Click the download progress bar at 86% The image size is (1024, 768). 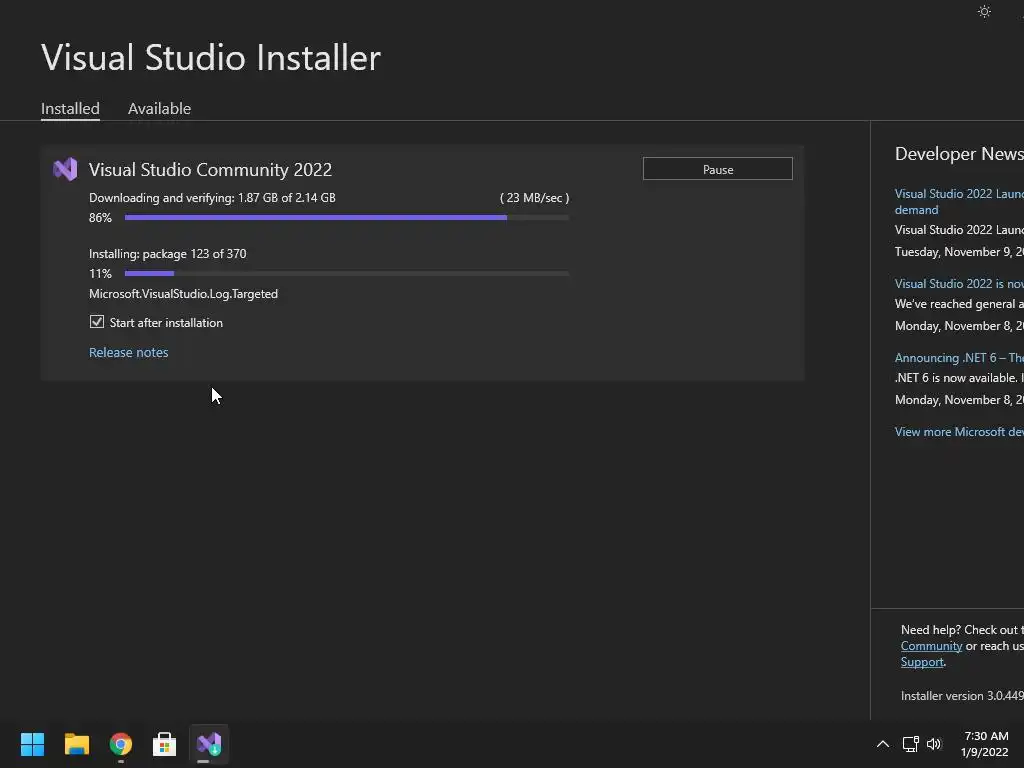tap(347, 217)
